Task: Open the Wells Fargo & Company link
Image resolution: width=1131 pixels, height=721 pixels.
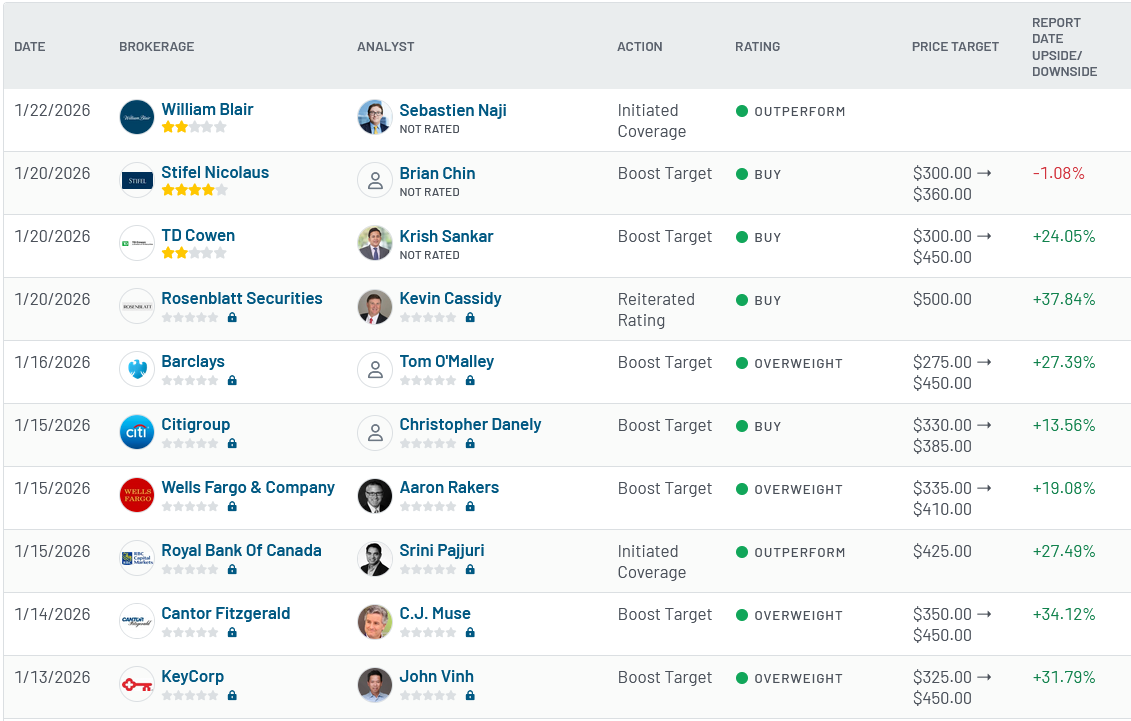Action: [x=248, y=487]
